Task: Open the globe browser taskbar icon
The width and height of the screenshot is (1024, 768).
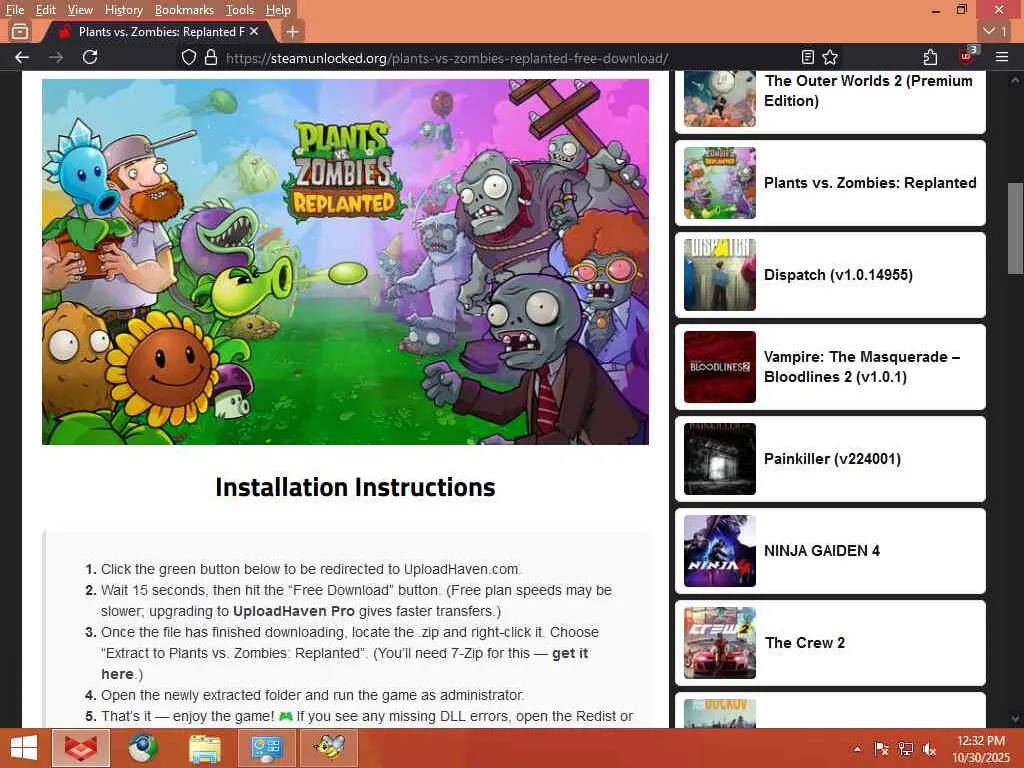Action: [x=142, y=748]
